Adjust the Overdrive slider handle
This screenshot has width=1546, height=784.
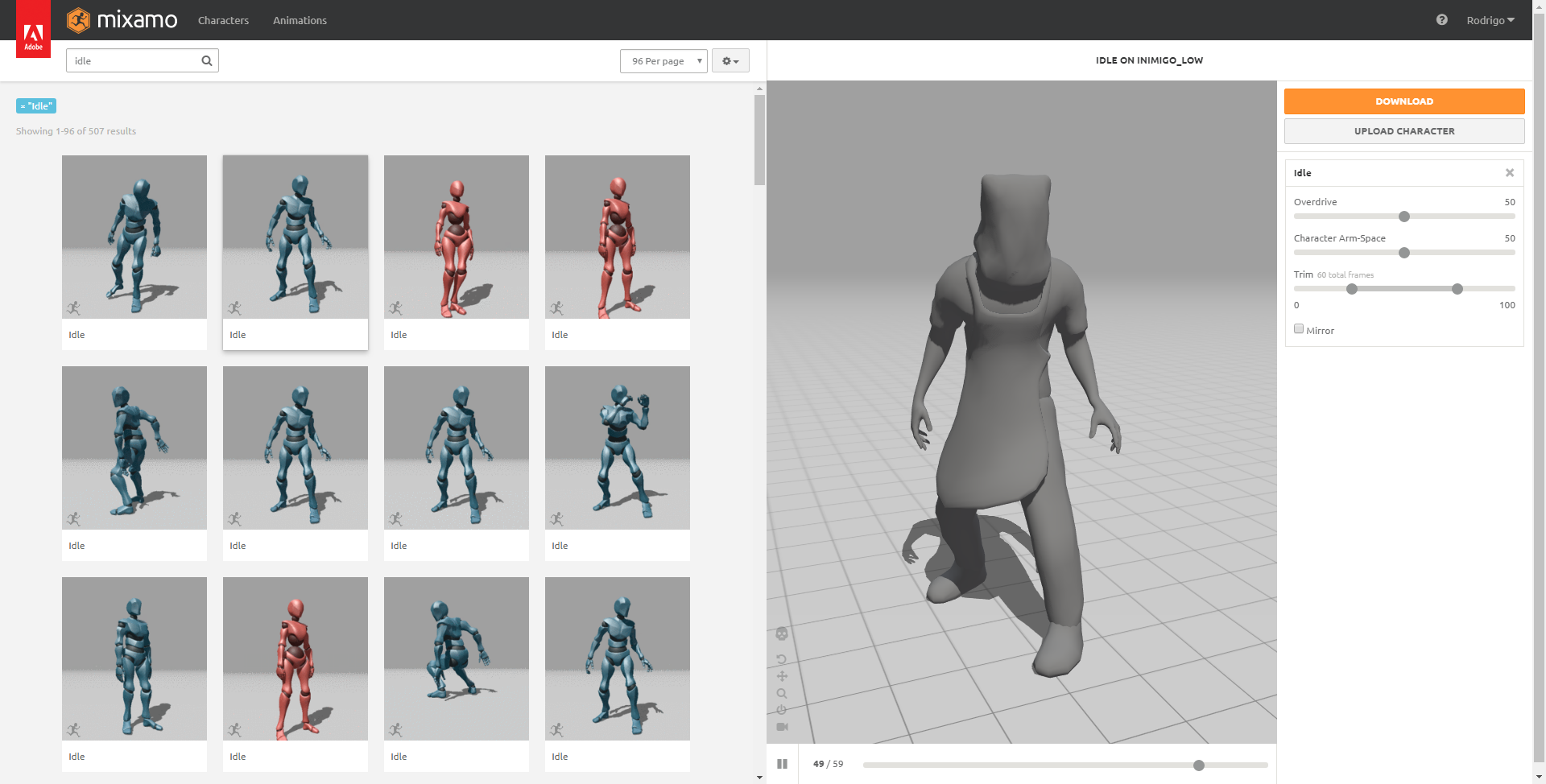1404,217
